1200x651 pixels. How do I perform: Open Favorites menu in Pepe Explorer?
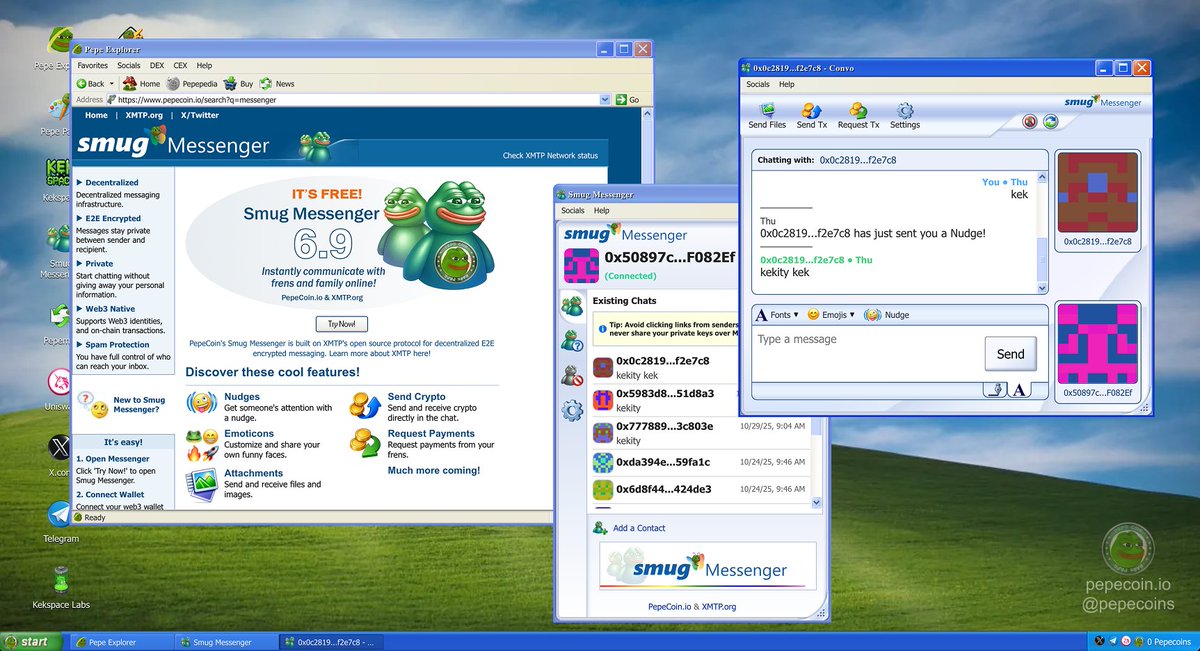92,65
